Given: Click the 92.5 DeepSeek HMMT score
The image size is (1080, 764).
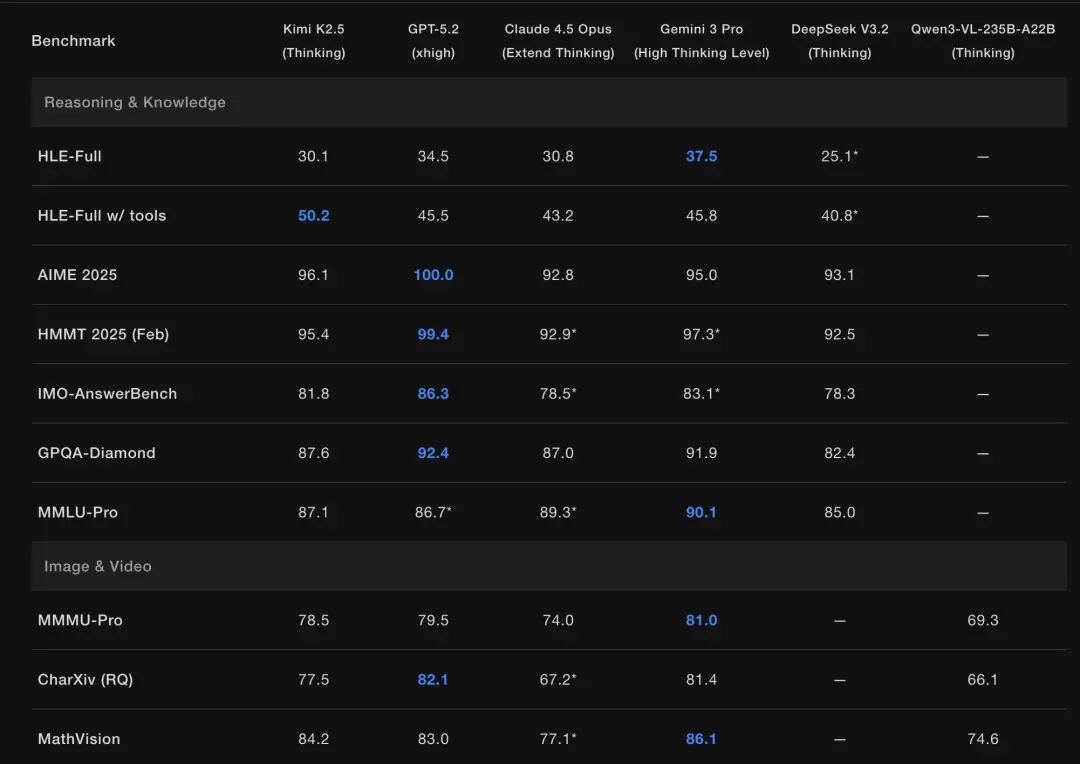Looking at the screenshot, I should click(x=840, y=334).
